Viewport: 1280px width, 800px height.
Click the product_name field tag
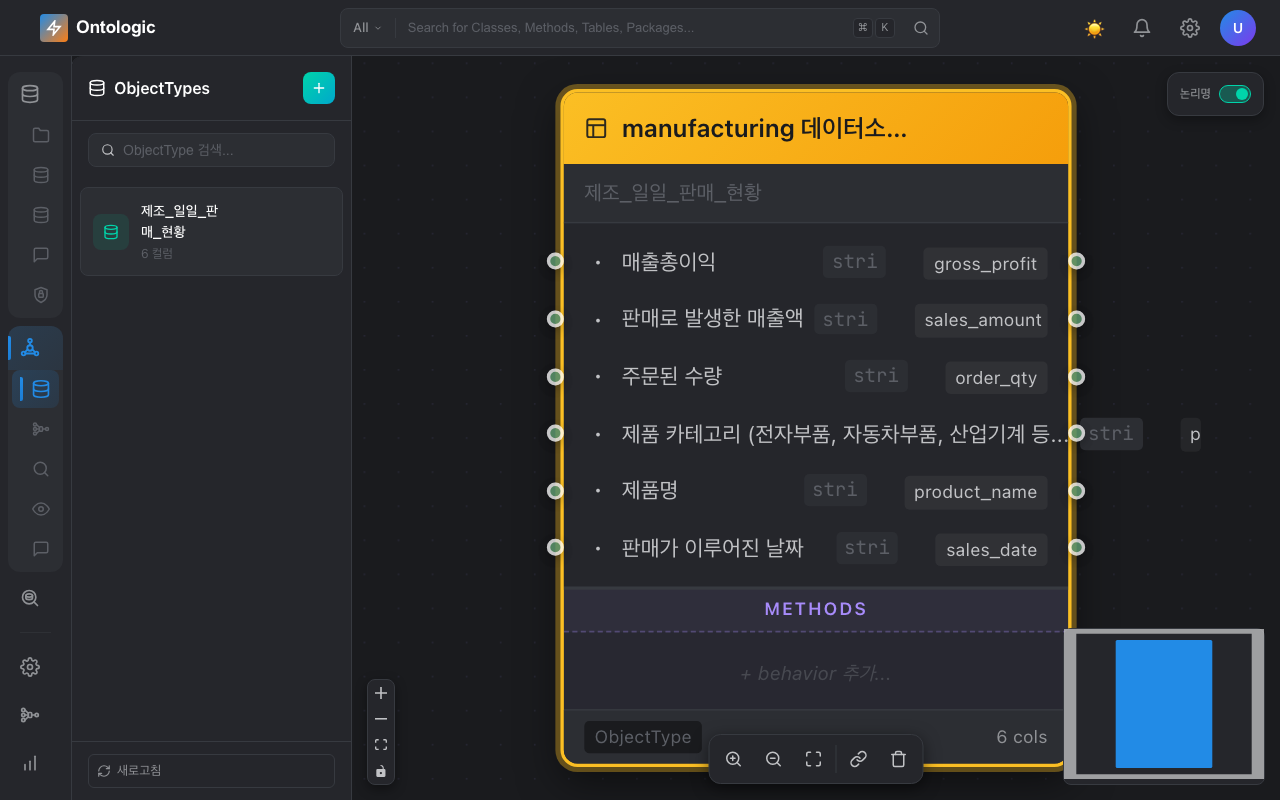976,492
